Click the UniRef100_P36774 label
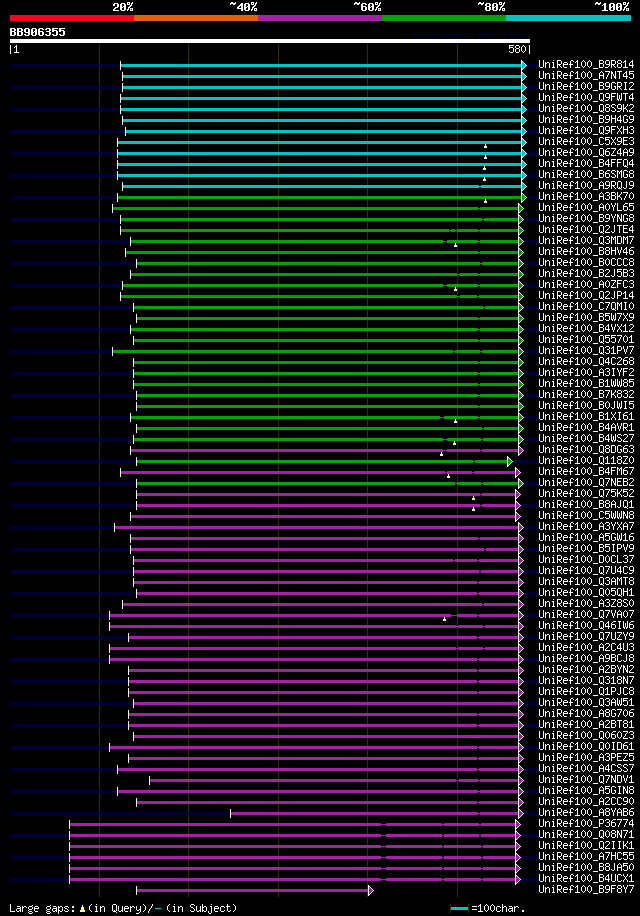The width and height of the screenshot is (640, 916). (586, 824)
